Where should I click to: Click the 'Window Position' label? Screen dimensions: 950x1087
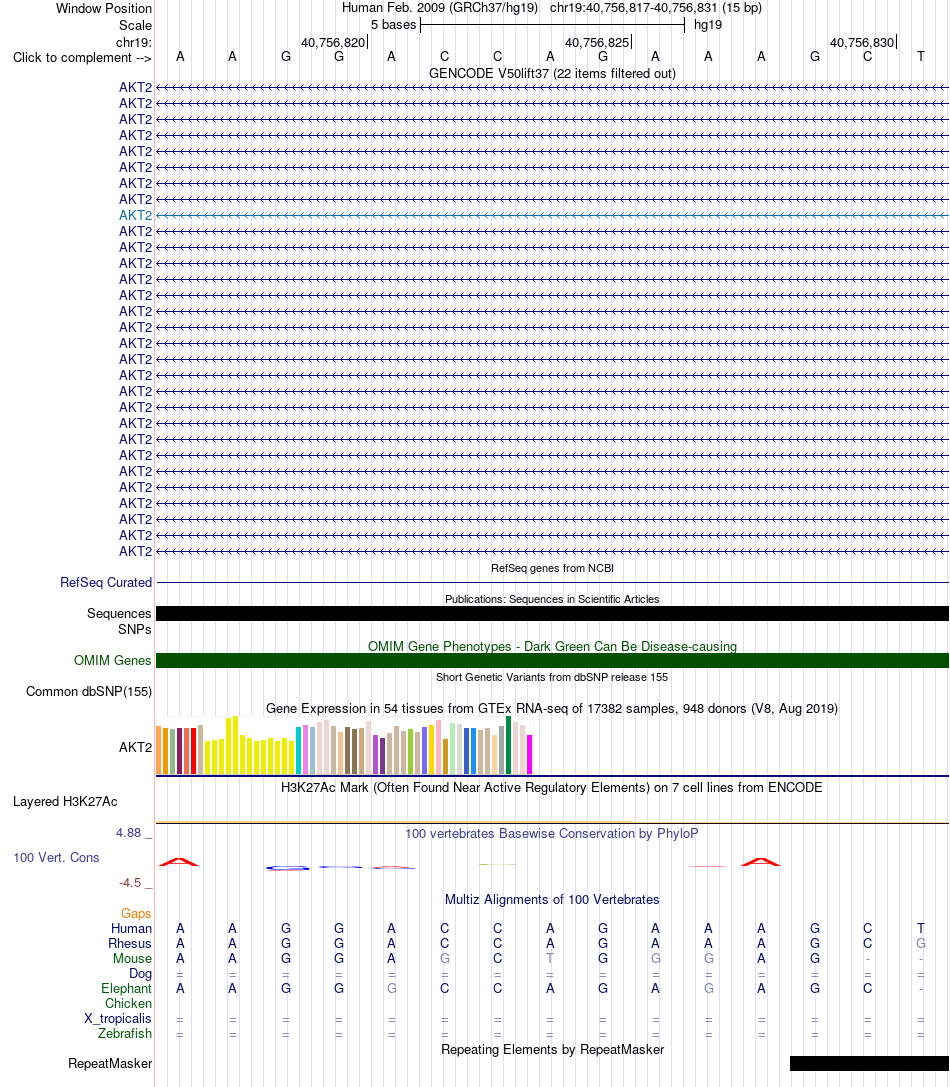coord(104,8)
